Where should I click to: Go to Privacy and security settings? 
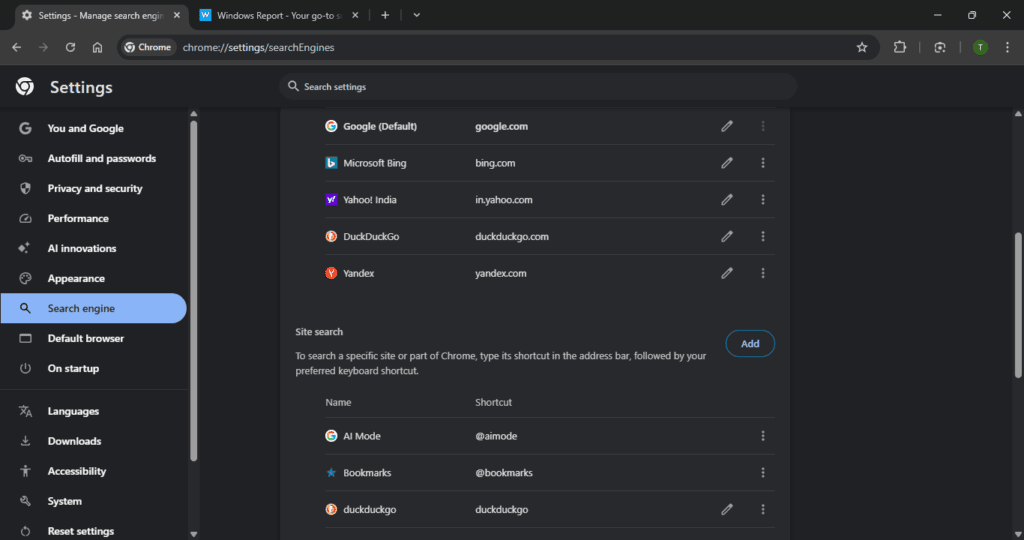[93, 188]
